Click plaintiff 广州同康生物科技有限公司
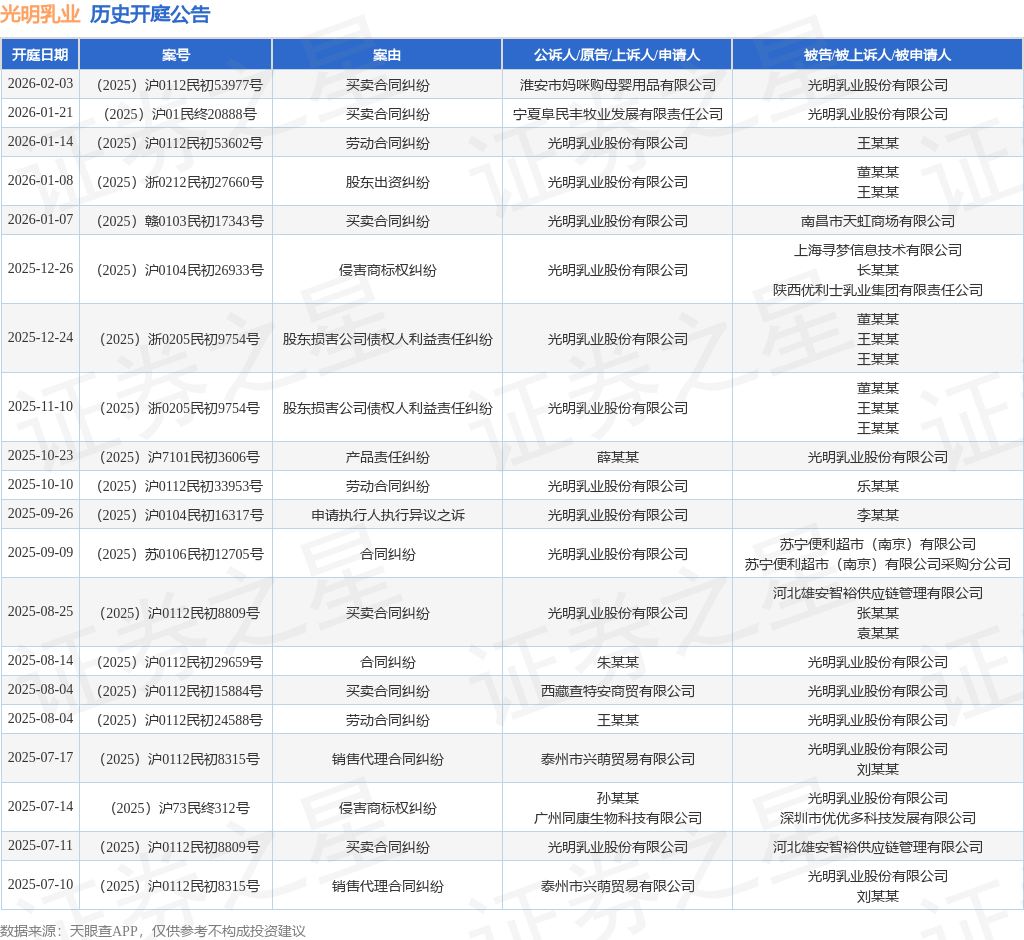The width and height of the screenshot is (1024, 940). pos(617,818)
